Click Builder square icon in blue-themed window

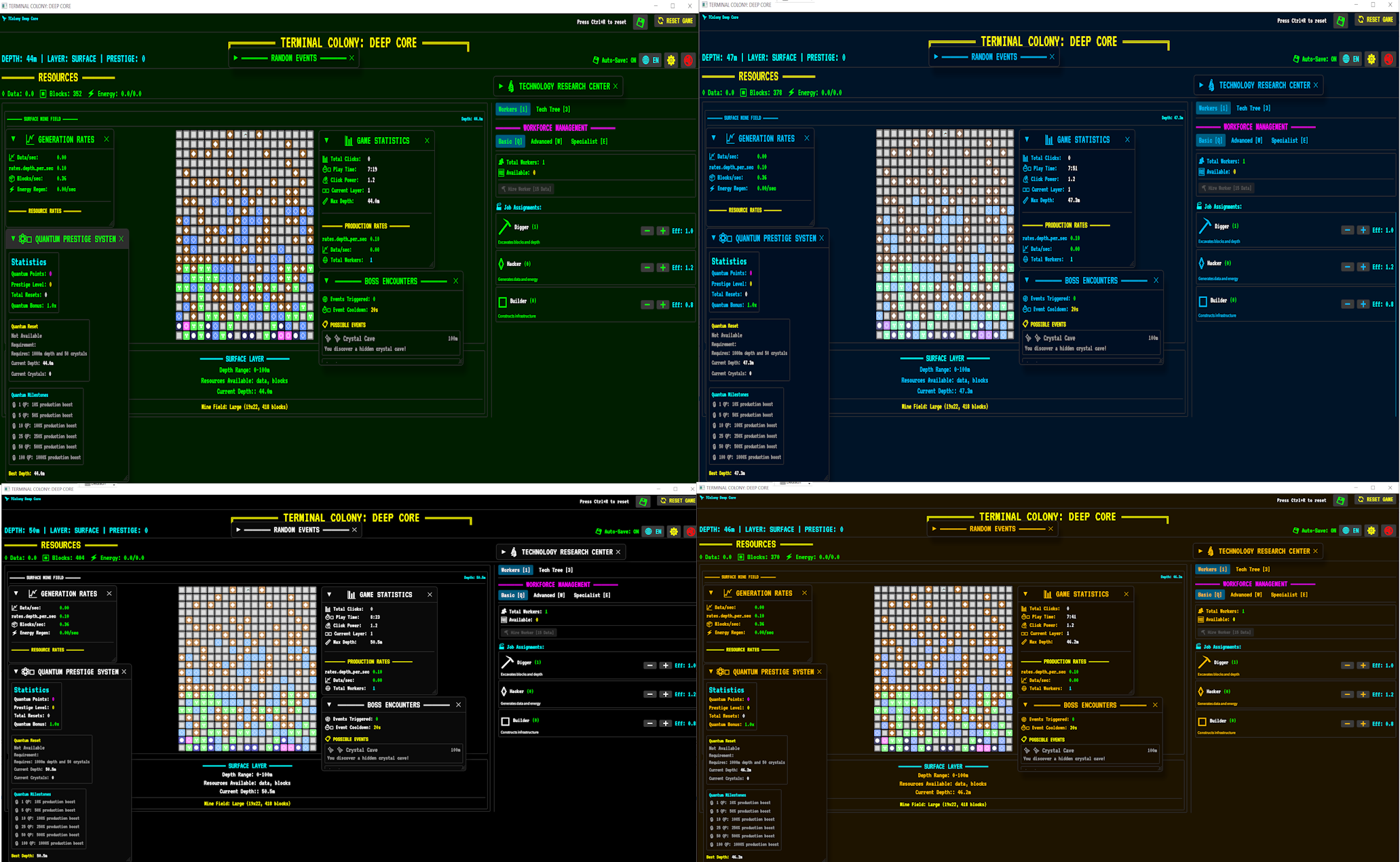1203,301
